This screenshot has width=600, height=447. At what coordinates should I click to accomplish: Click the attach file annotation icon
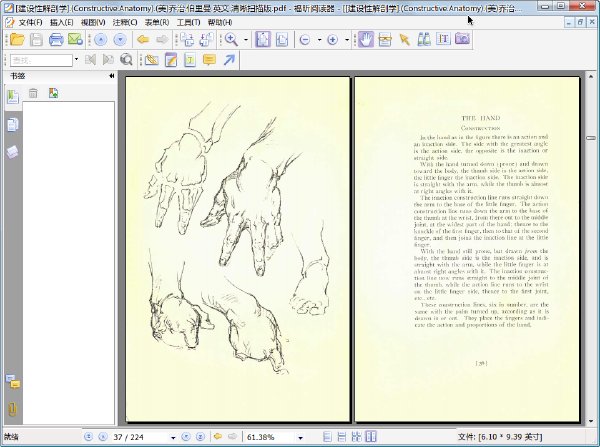tap(152, 60)
